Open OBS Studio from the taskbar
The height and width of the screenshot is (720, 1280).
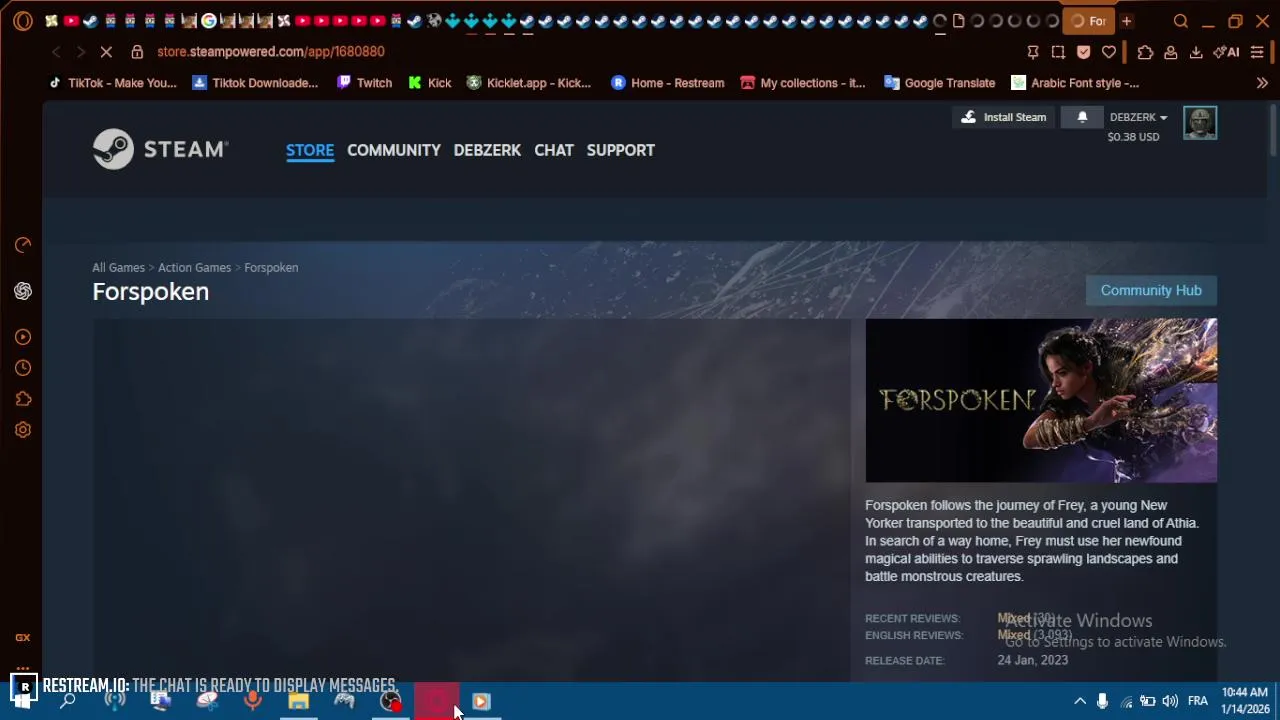(x=390, y=701)
